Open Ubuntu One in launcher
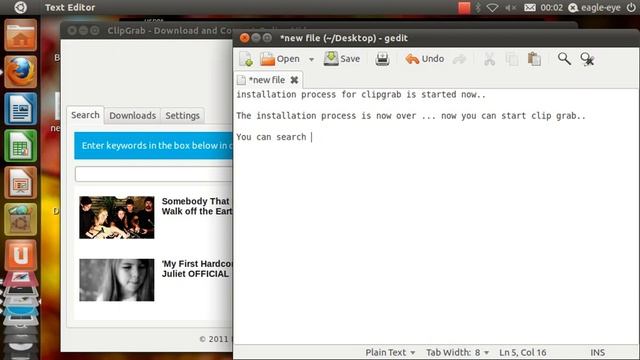Image resolution: width=640 pixels, height=360 pixels. point(21,255)
